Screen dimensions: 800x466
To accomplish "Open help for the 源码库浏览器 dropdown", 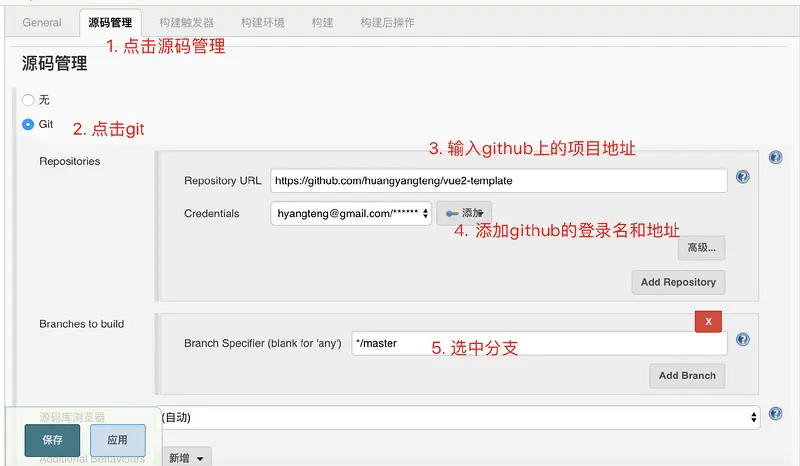I will (x=776, y=413).
